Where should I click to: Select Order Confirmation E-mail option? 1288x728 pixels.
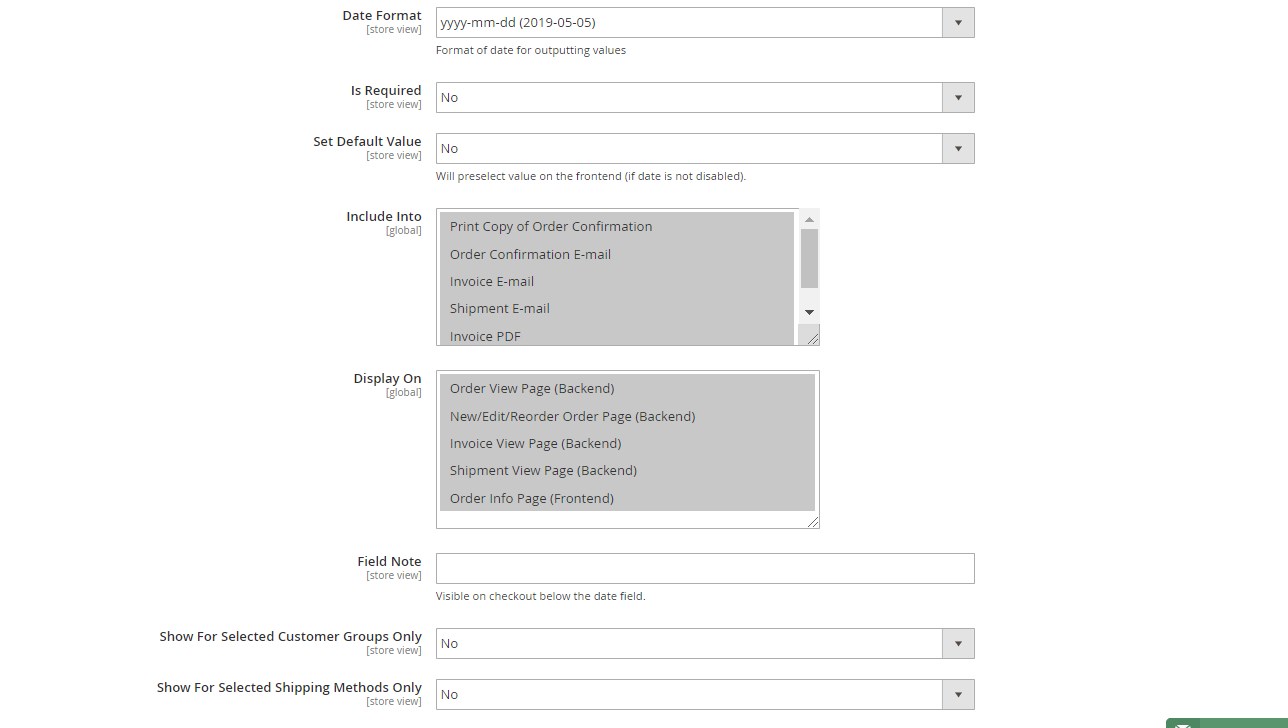[x=530, y=254]
